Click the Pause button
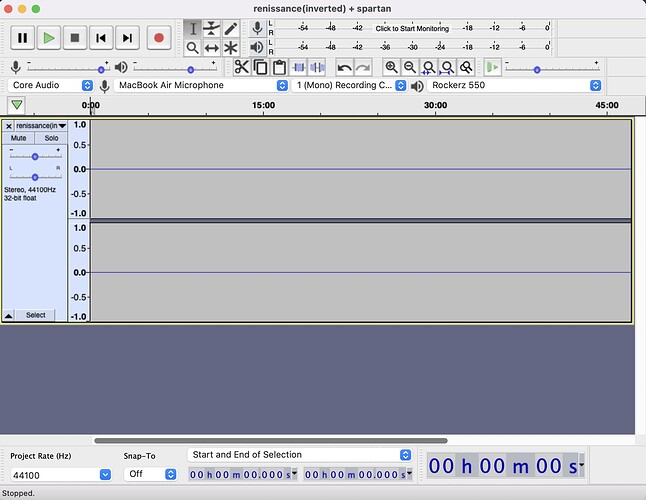 point(22,38)
